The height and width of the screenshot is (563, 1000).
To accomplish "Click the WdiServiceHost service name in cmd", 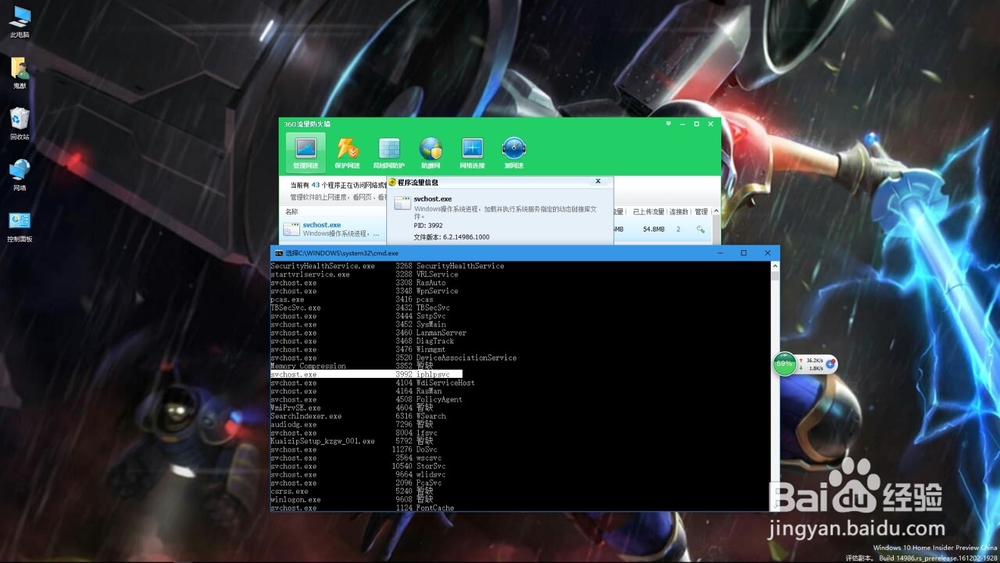I will tap(446, 383).
